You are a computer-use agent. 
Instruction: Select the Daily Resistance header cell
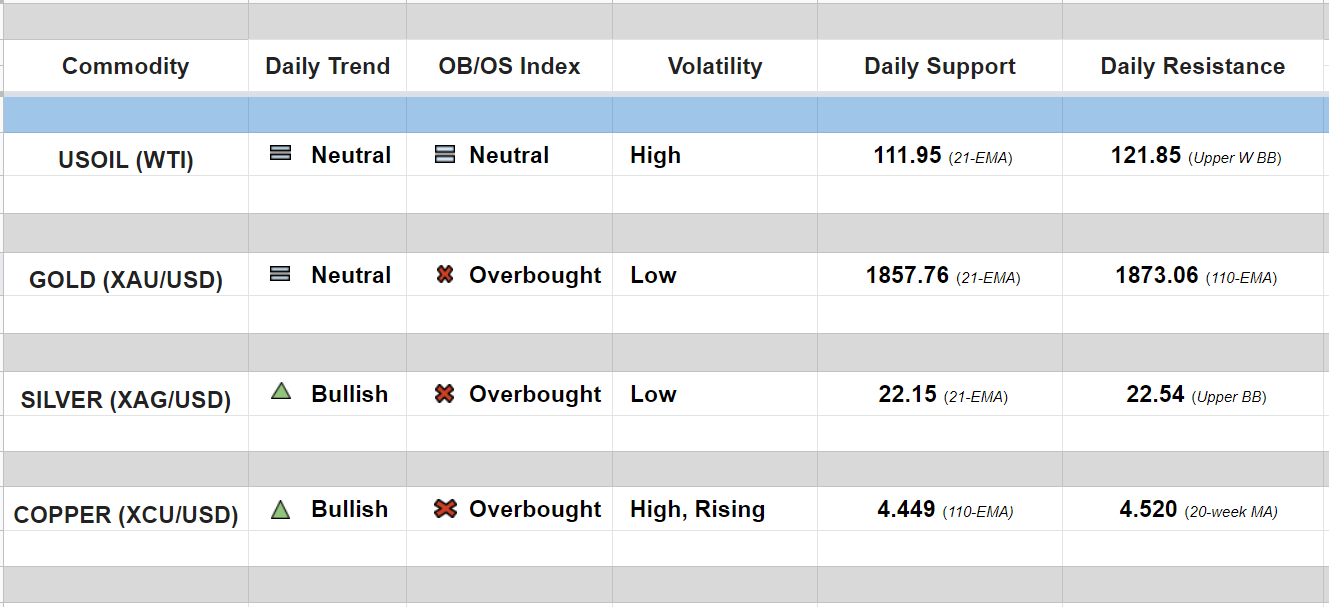click(x=1192, y=67)
